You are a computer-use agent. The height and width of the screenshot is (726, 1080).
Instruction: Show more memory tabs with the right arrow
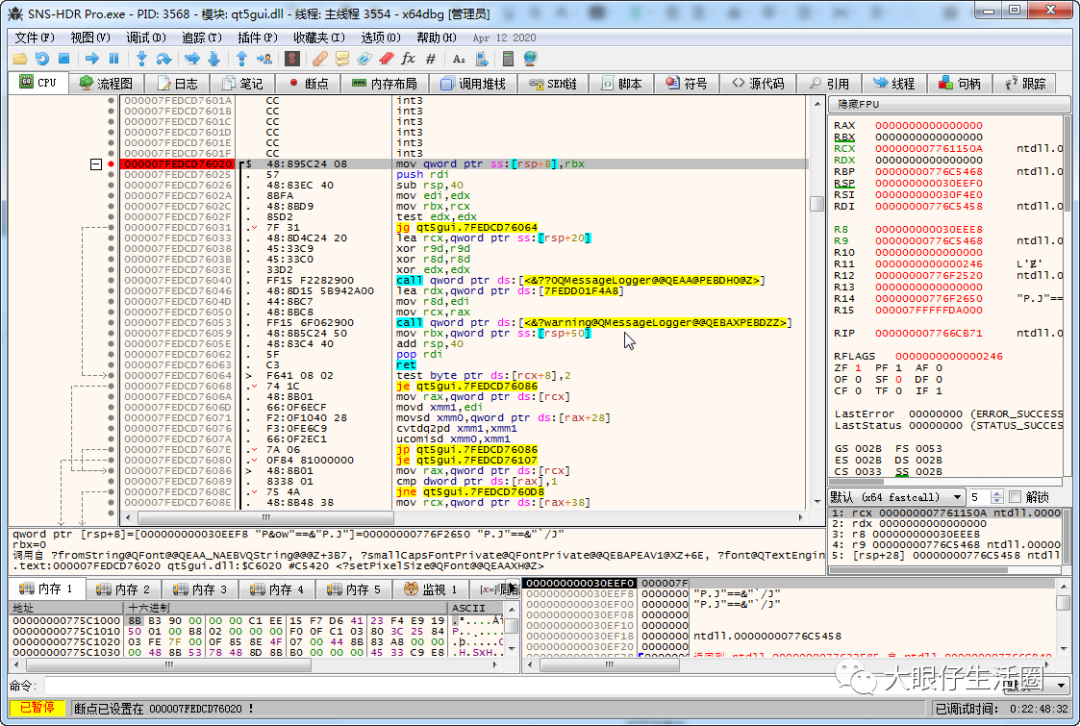[x=512, y=588]
